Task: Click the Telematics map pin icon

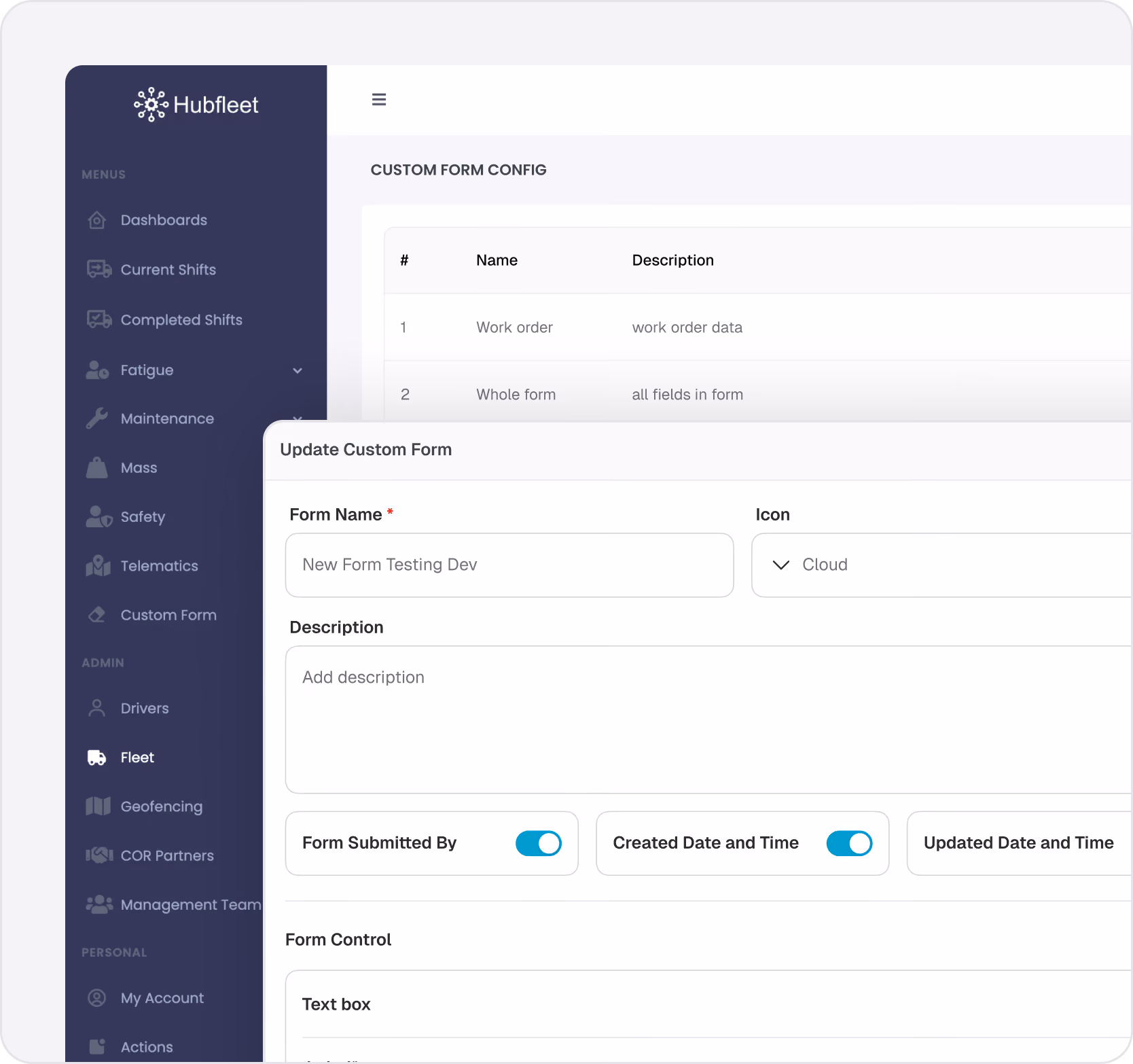Action: 98,565
